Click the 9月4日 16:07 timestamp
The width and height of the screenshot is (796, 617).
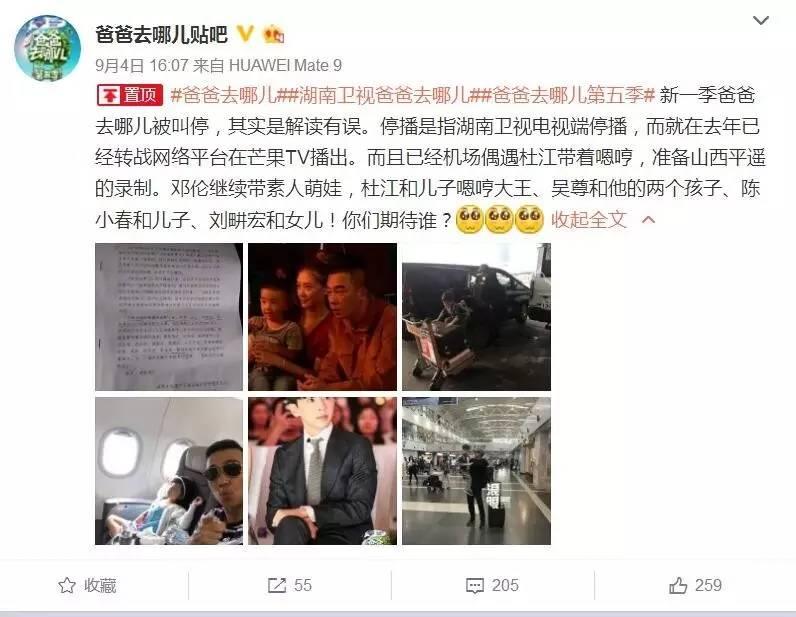(142, 65)
